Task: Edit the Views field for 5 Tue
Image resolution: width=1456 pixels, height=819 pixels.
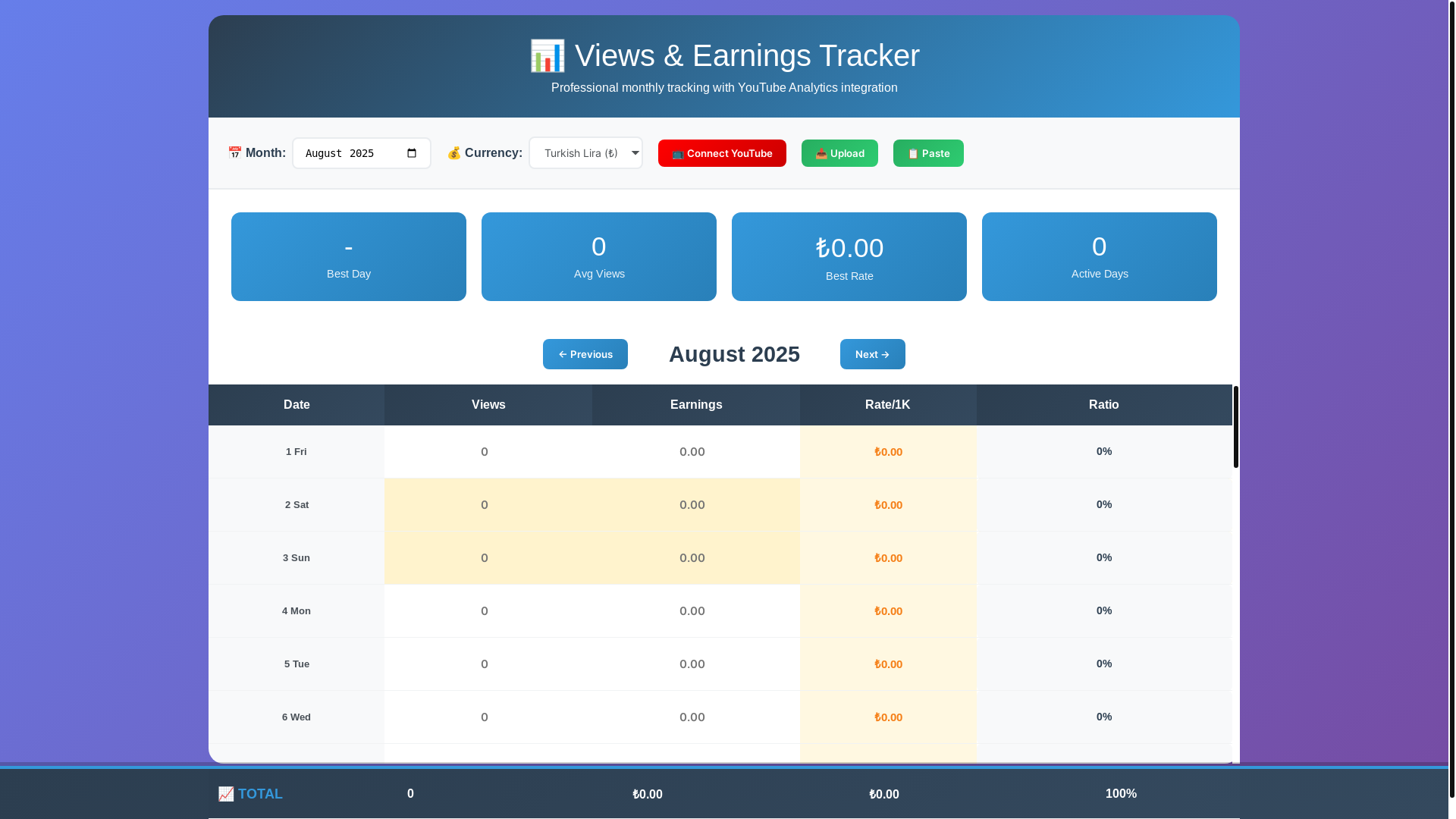Action: (488, 664)
